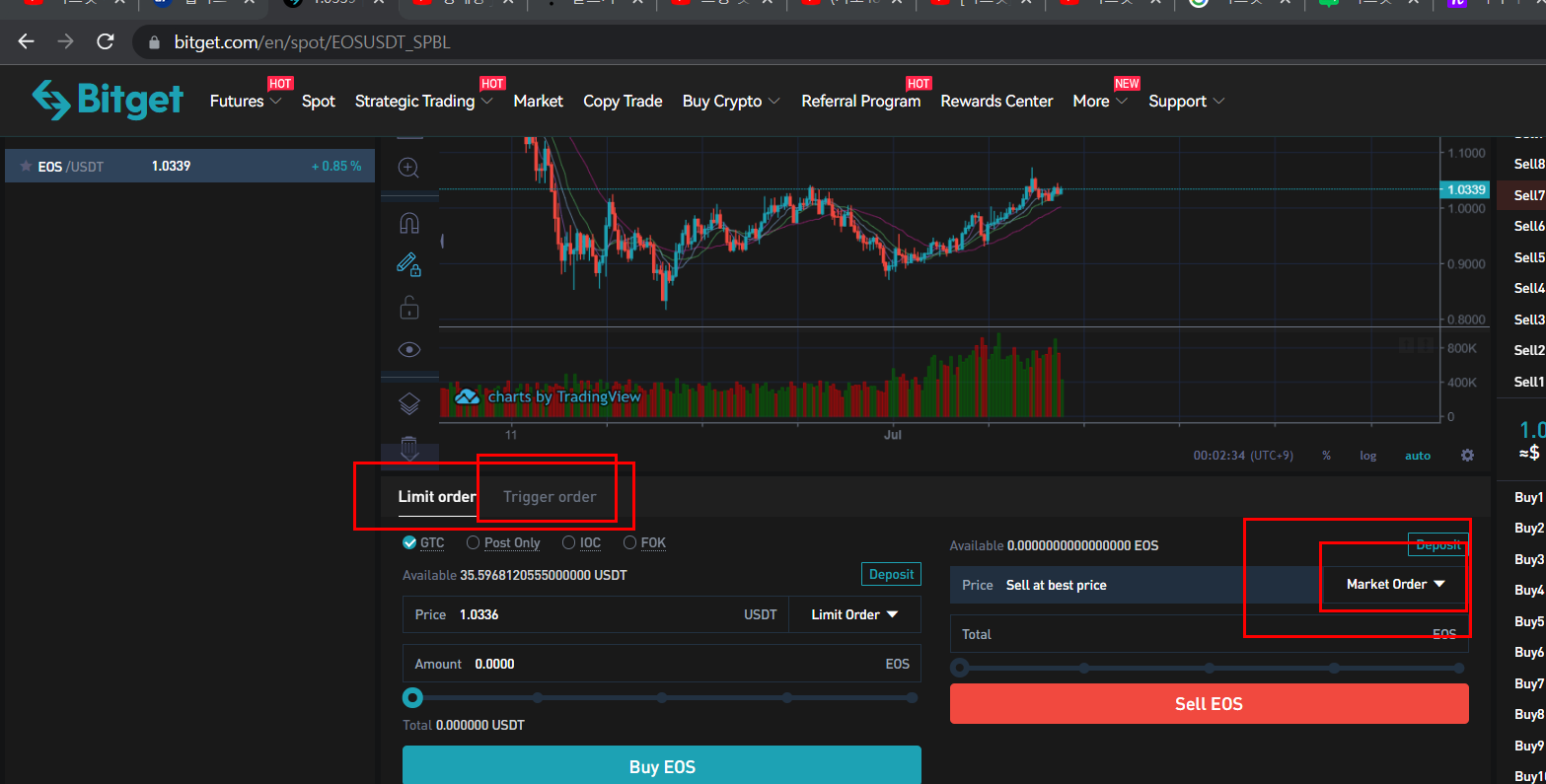Switch to the Trigger order tab
1546x784 pixels.
tap(550, 496)
